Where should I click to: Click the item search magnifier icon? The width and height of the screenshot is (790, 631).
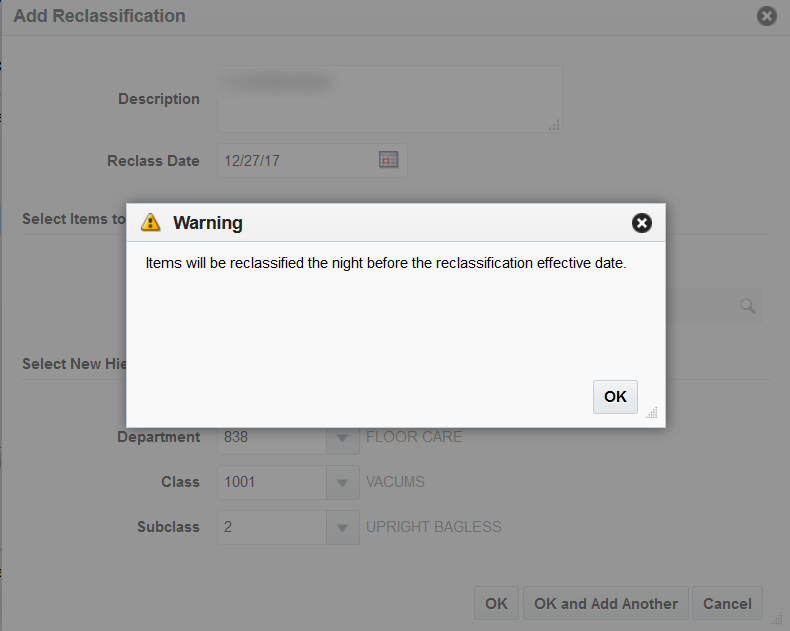pyautogui.click(x=748, y=305)
